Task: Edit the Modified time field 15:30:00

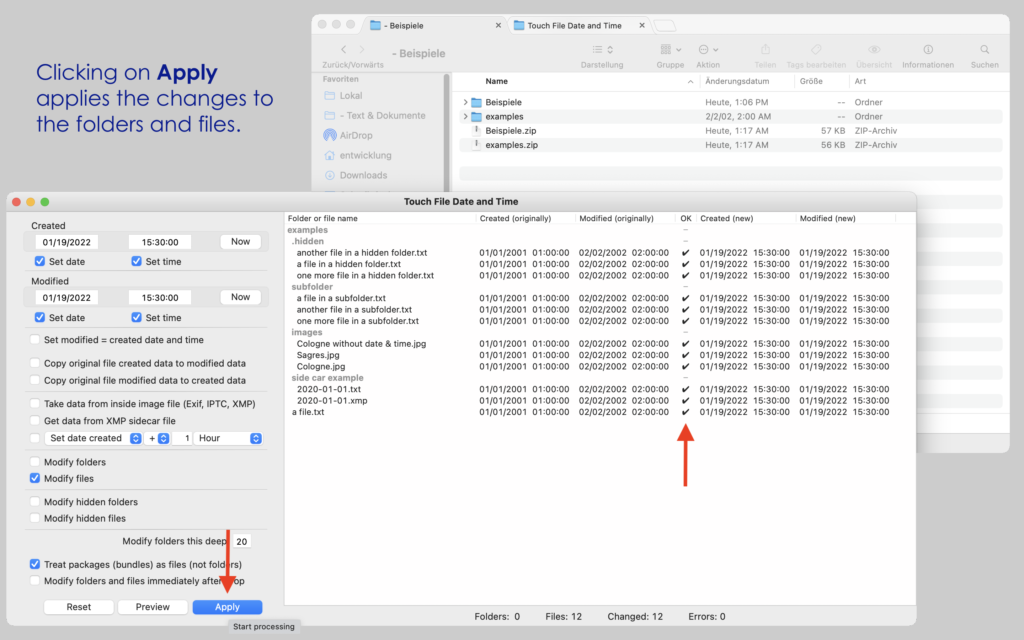Action: pyautogui.click(x=160, y=298)
